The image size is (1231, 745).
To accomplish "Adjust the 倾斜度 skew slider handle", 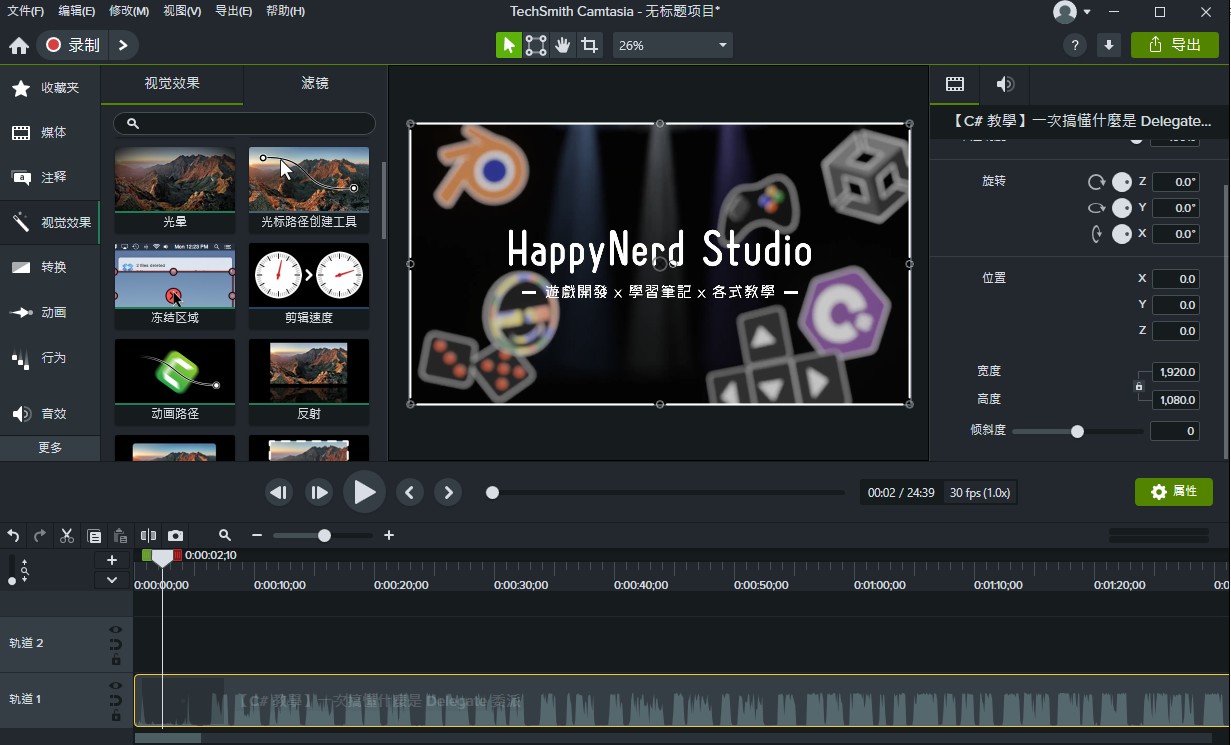I will click(x=1077, y=432).
